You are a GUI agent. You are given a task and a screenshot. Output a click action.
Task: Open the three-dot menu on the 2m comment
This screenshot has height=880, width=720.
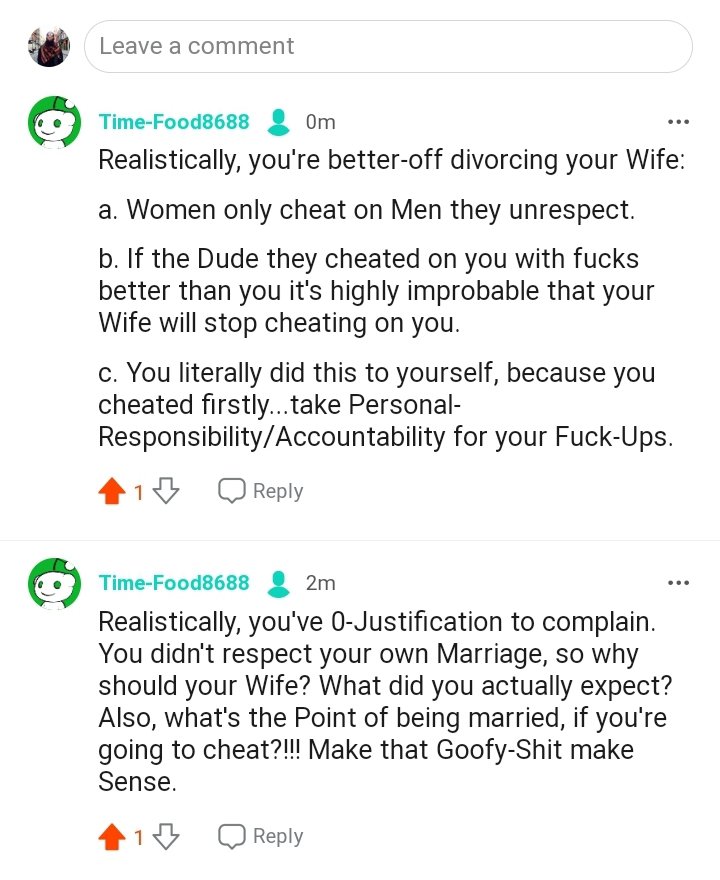coord(678,583)
